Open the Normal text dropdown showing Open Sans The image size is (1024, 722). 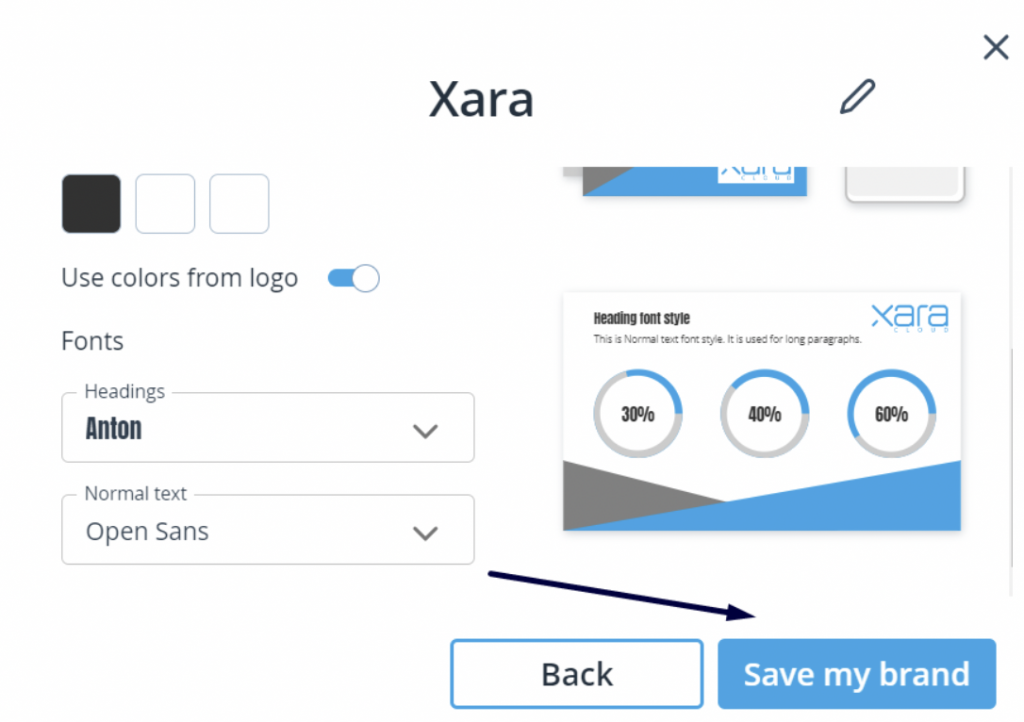pos(268,529)
